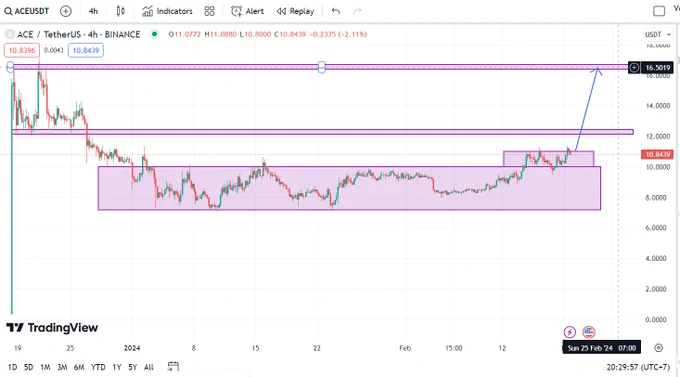Click the sell price 10.8396 button
The height and width of the screenshot is (377, 680).
(x=22, y=50)
